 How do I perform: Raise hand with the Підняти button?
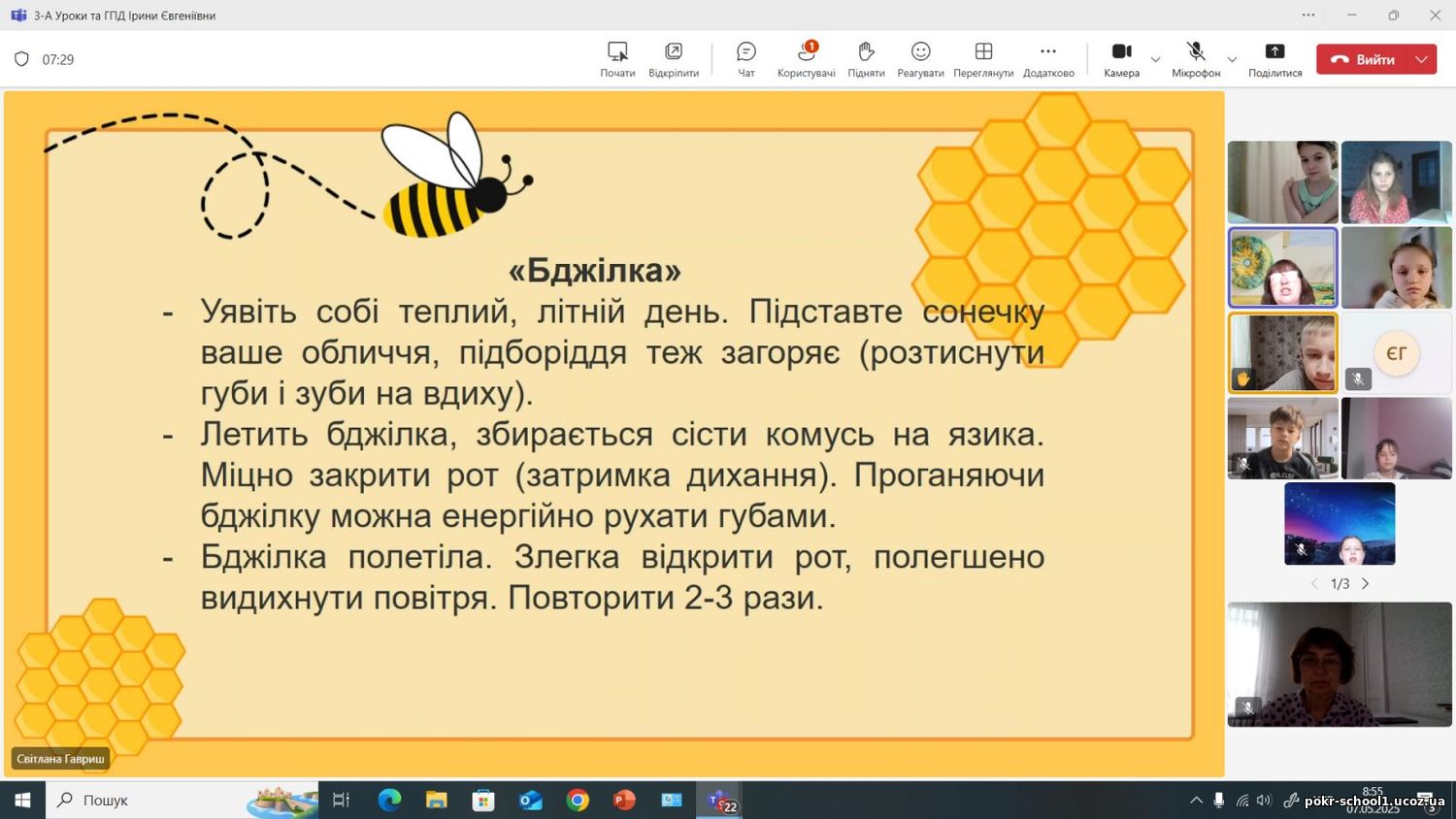866,58
